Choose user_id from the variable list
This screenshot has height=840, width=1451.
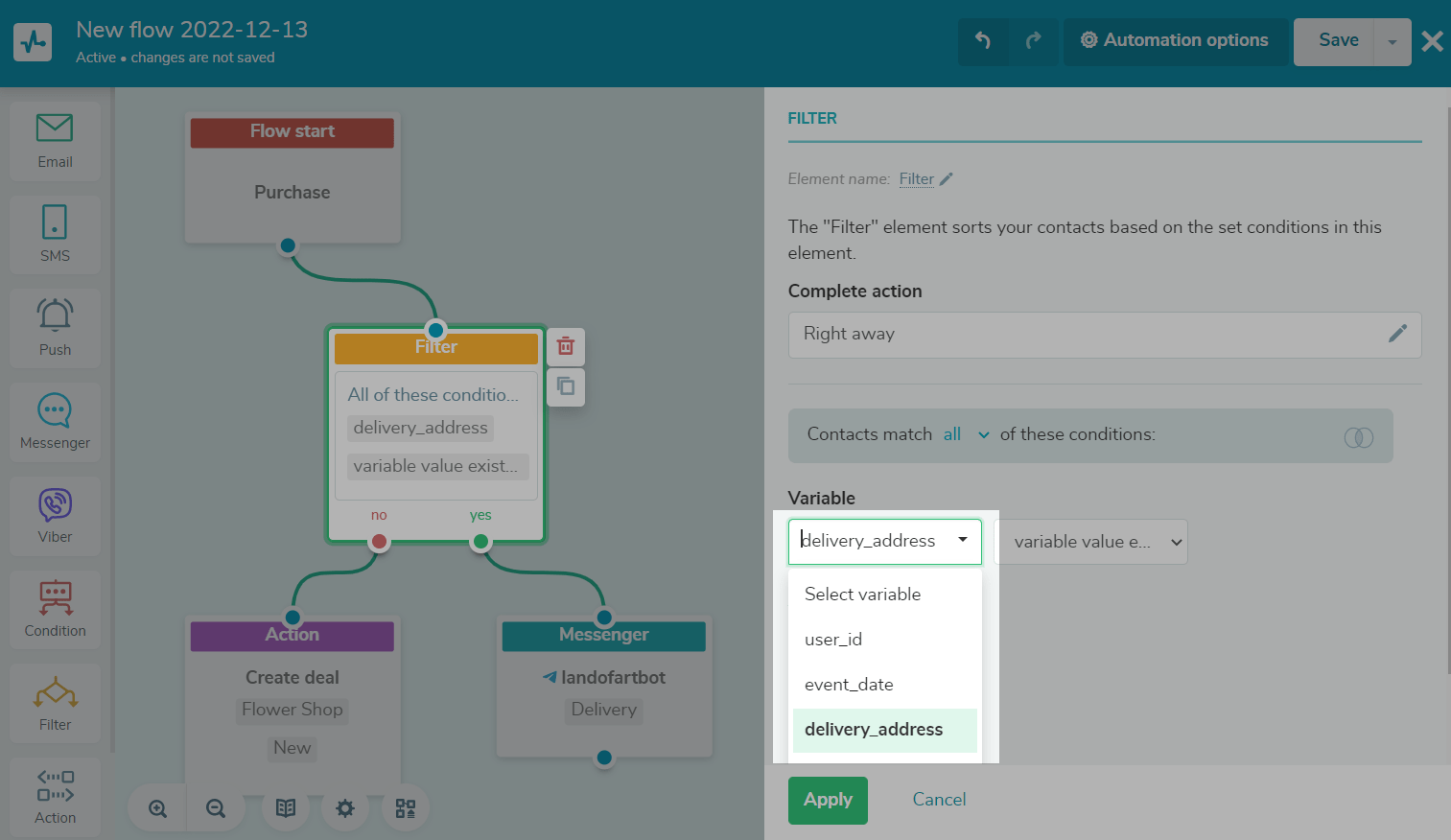pyautogui.click(x=833, y=640)
